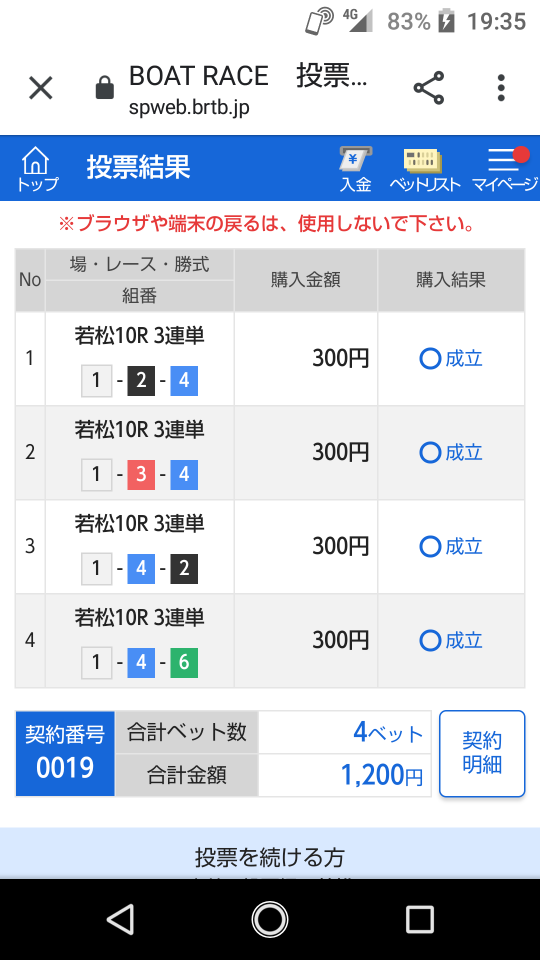Screen dimensions: 540x960
Task: Open the マイページ hamburger menu
Action: tap(504, 170)
